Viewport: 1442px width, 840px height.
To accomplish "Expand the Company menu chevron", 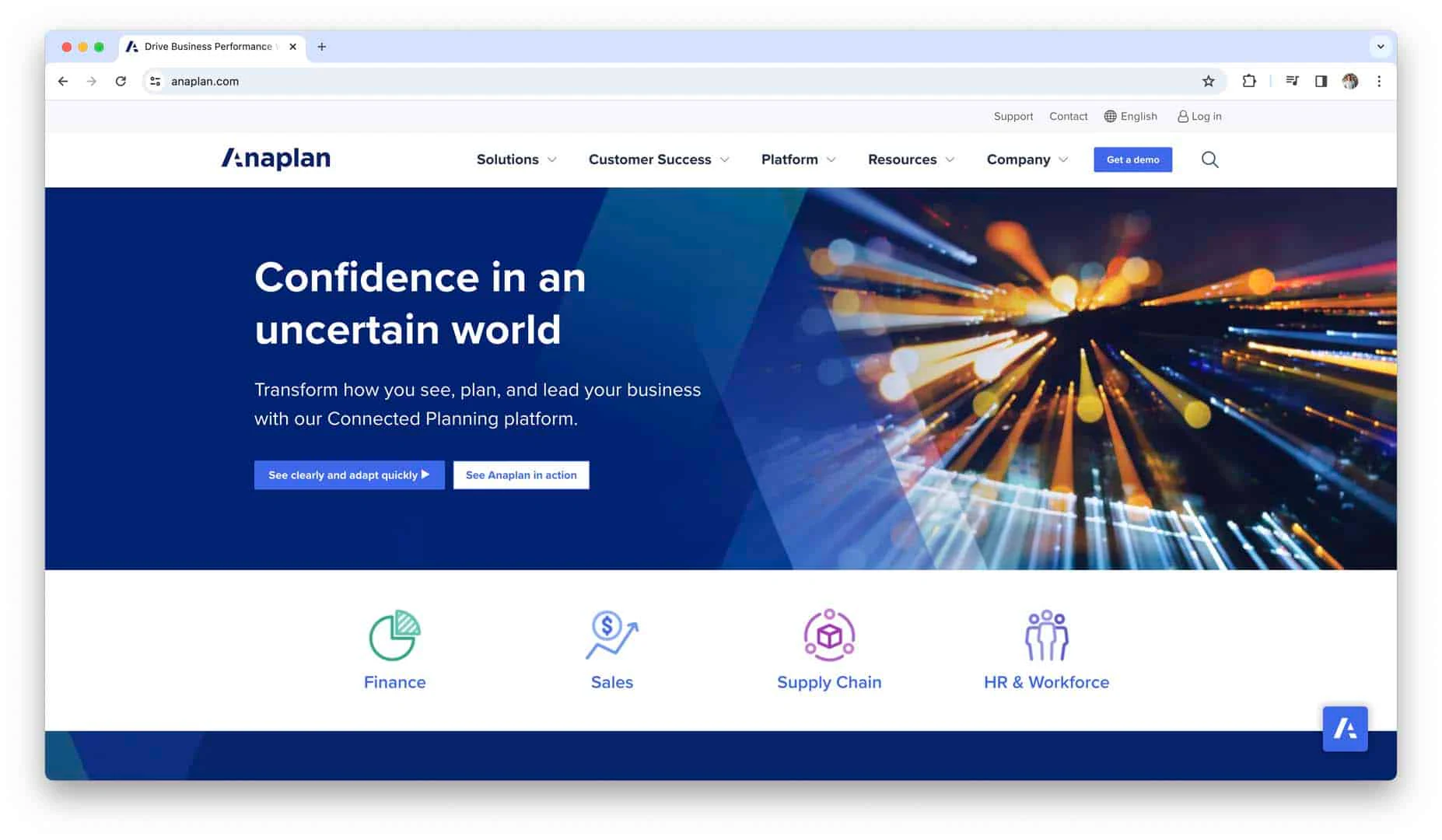I will (x=1064, y=159).
